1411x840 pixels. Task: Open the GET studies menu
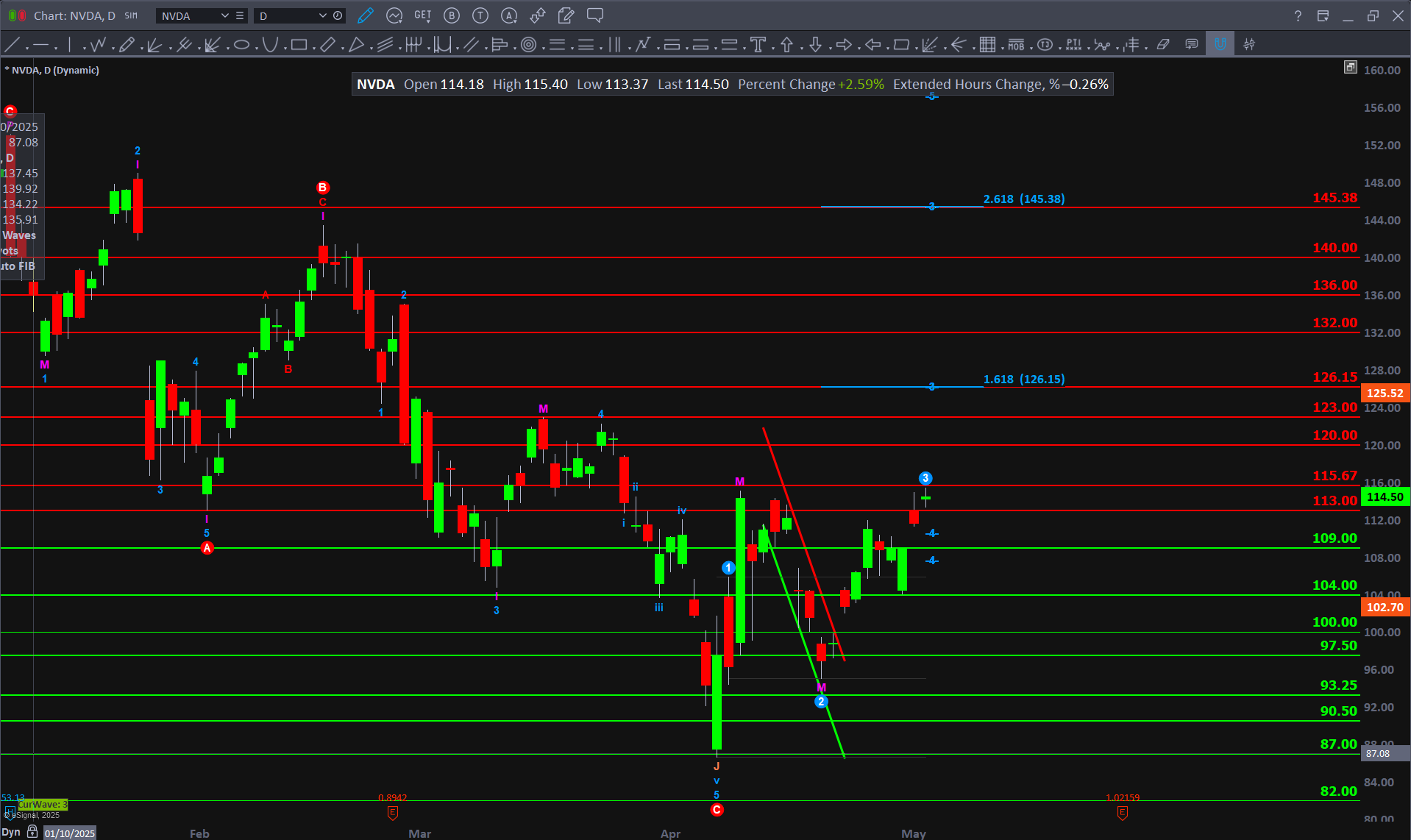[422, 15]
